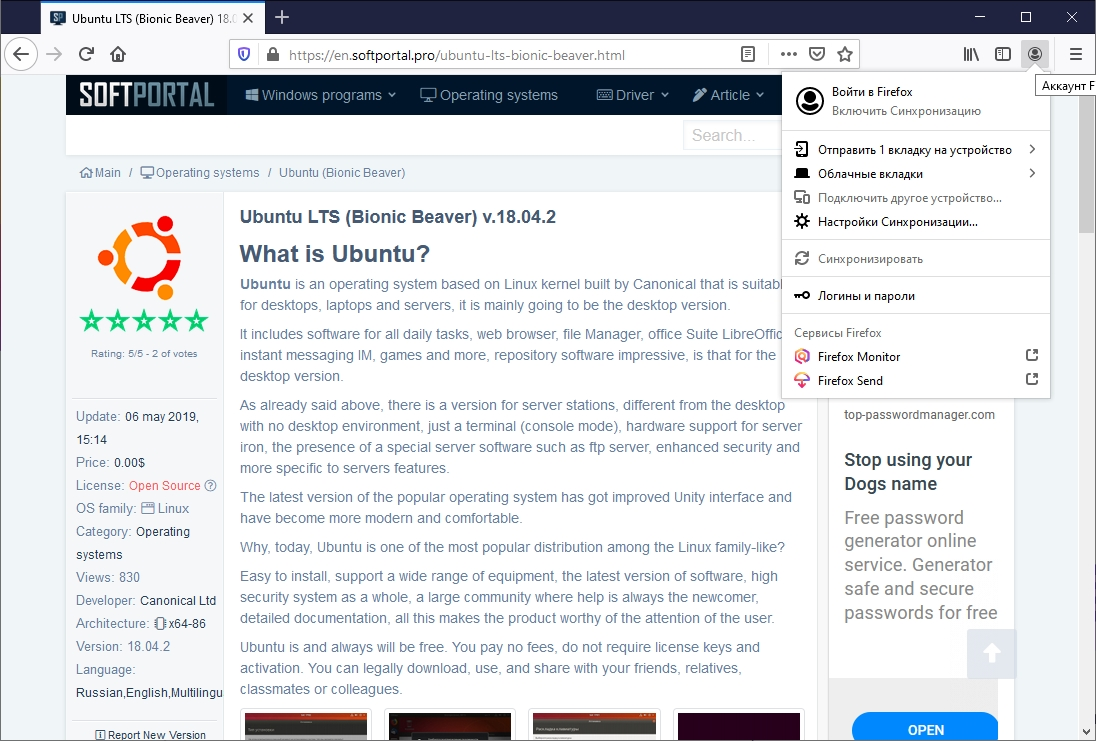Expand Облачные вкладки submenu

coord(916,173)
